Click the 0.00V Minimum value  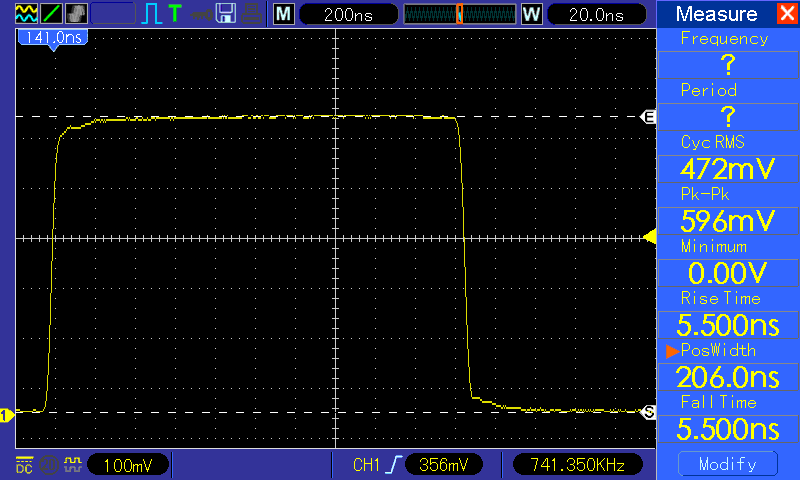728,273
